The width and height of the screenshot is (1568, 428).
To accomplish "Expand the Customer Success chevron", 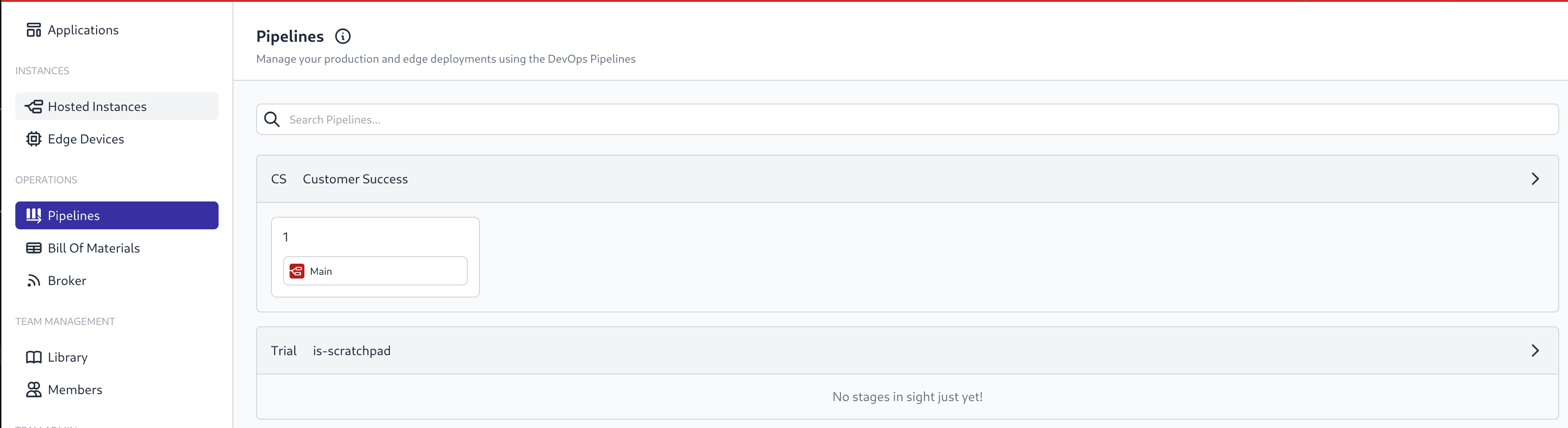I will [1535, 179].
